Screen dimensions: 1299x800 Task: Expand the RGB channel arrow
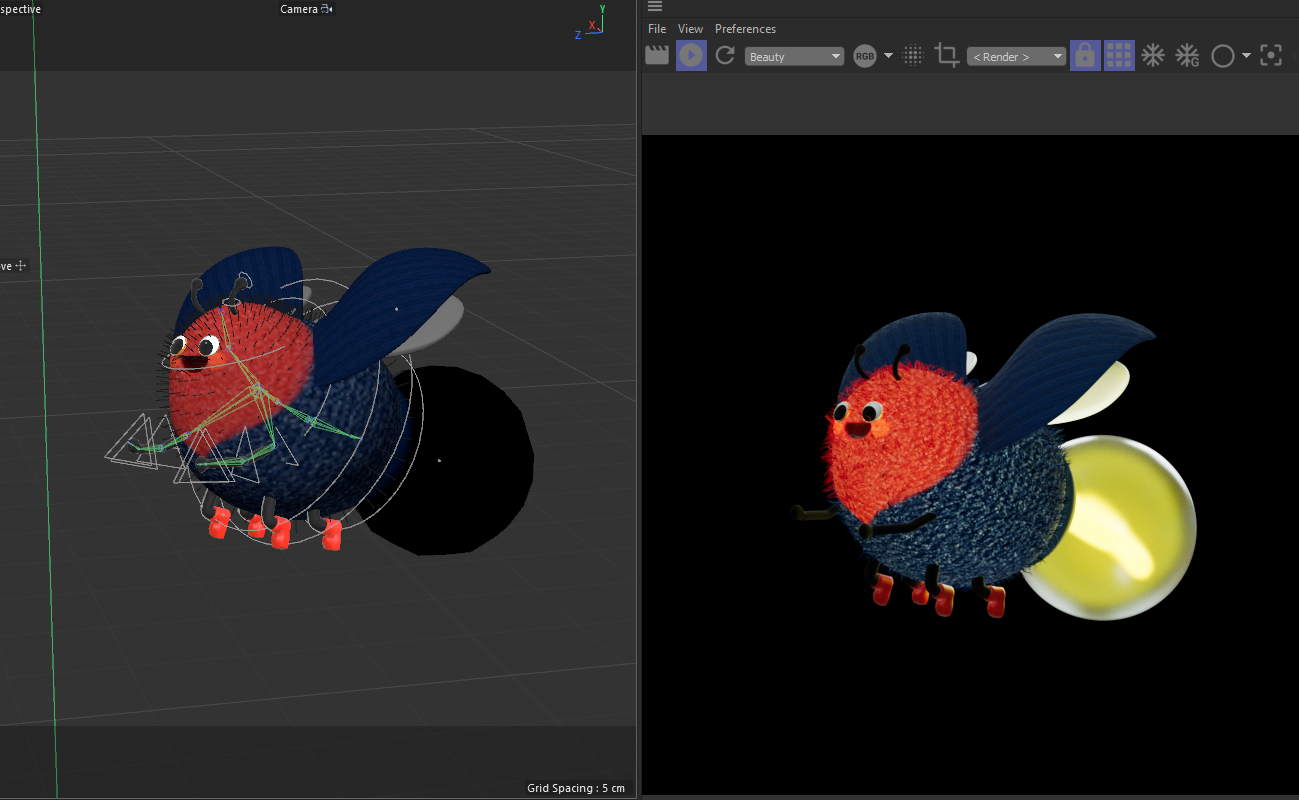(x=888, y=56)
